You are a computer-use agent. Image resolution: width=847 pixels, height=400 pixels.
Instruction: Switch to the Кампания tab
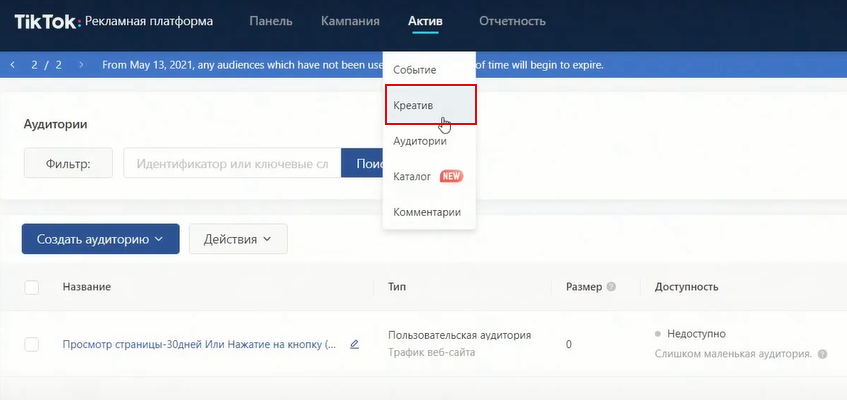point(350,22)
